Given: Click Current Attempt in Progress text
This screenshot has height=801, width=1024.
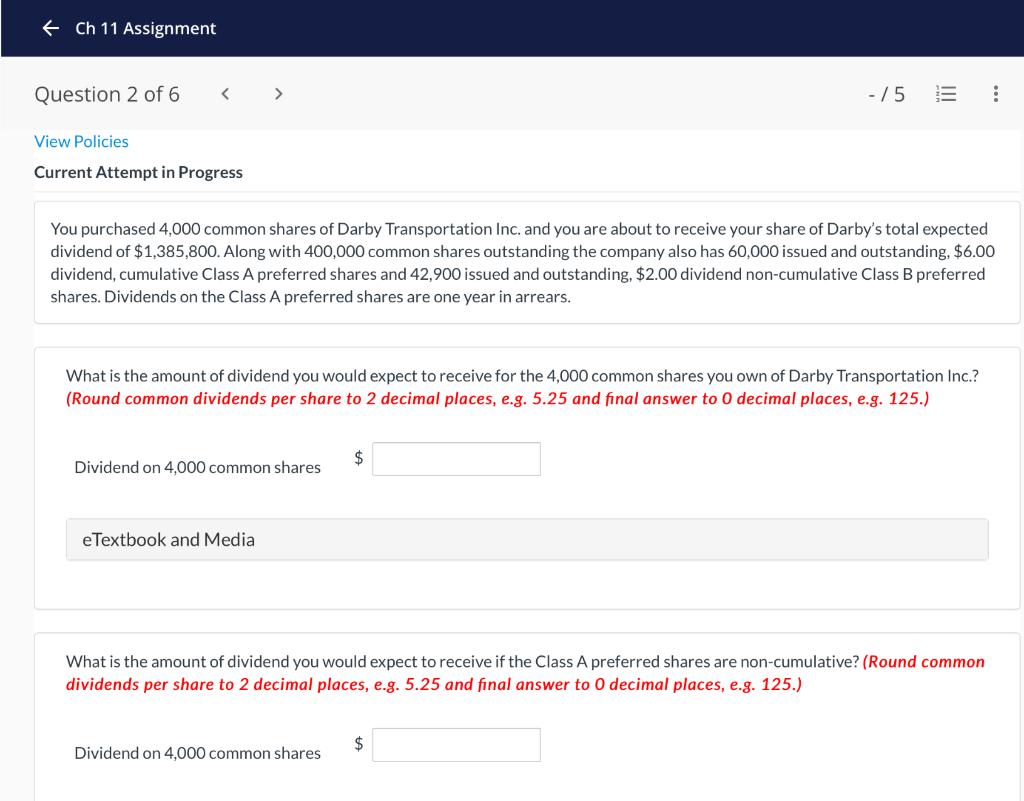Looking at the screenshot, I should click(138, 172).
